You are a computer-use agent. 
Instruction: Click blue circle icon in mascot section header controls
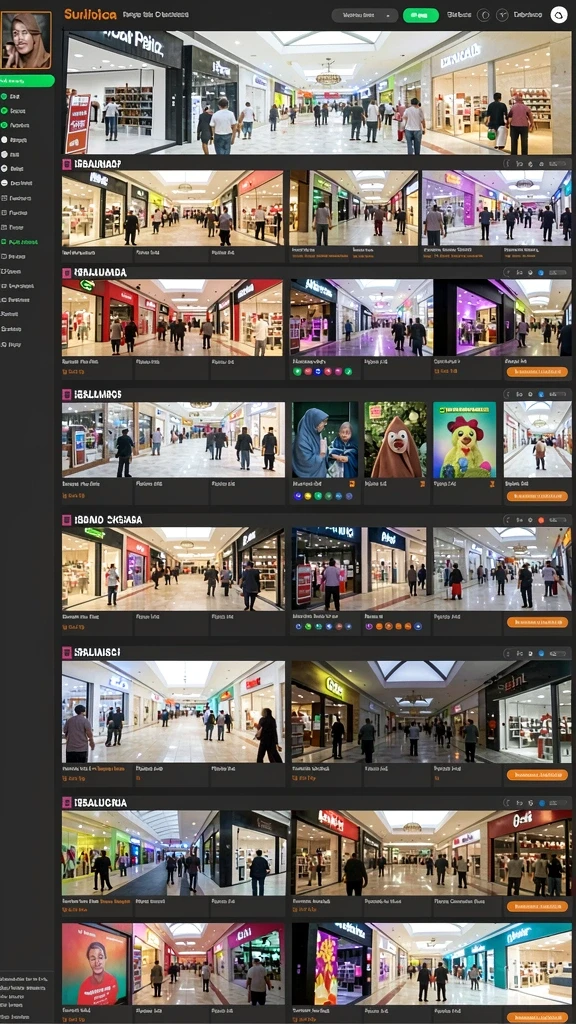(541, 394)
